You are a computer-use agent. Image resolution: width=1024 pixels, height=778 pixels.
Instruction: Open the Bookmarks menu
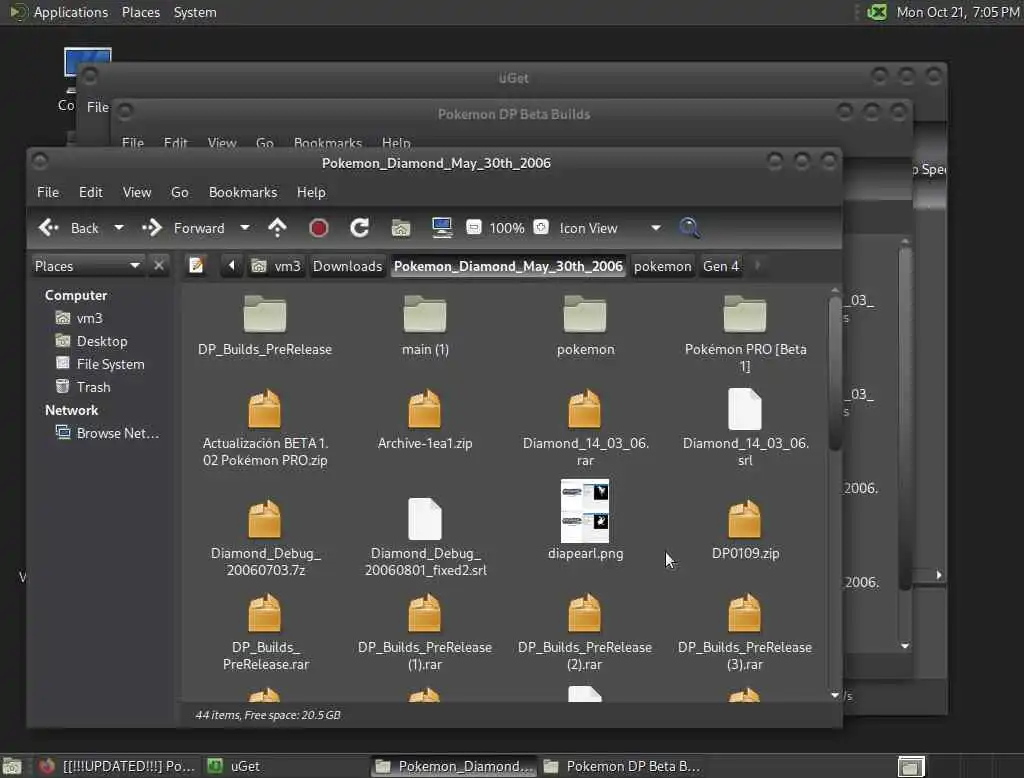[x=243, y=192]
